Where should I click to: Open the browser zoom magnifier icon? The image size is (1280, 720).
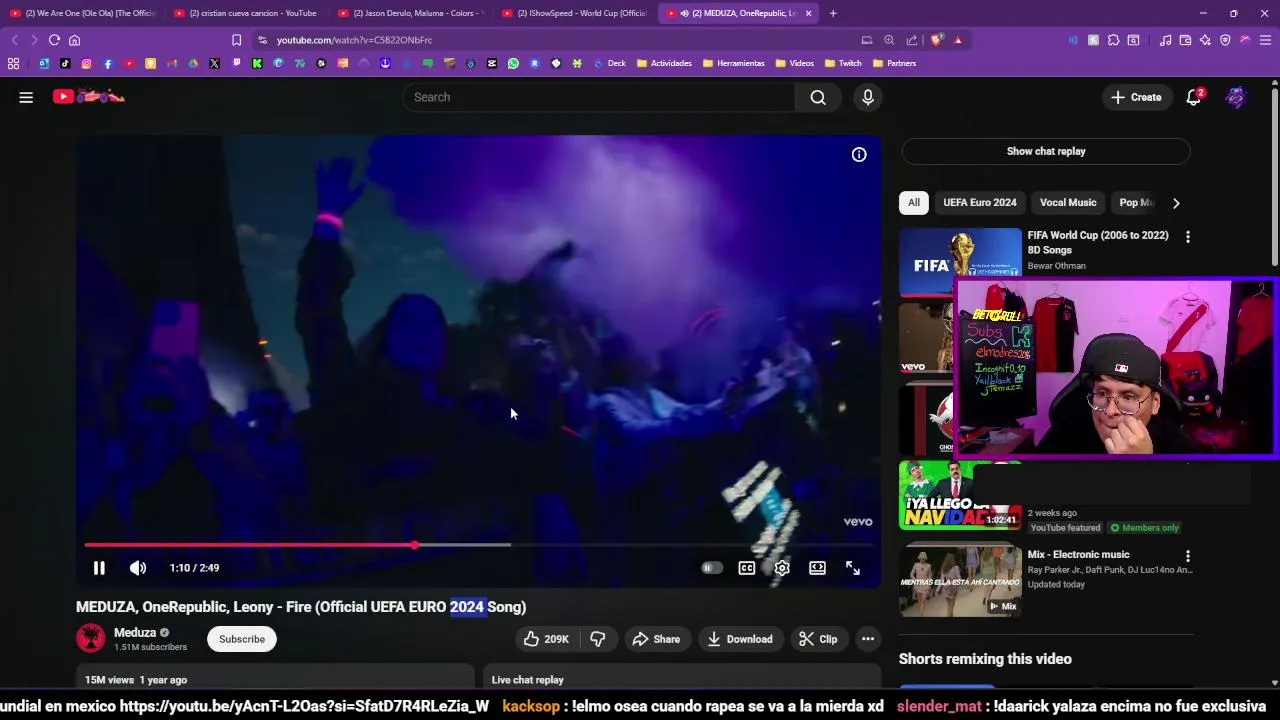[x=889, y=40]
